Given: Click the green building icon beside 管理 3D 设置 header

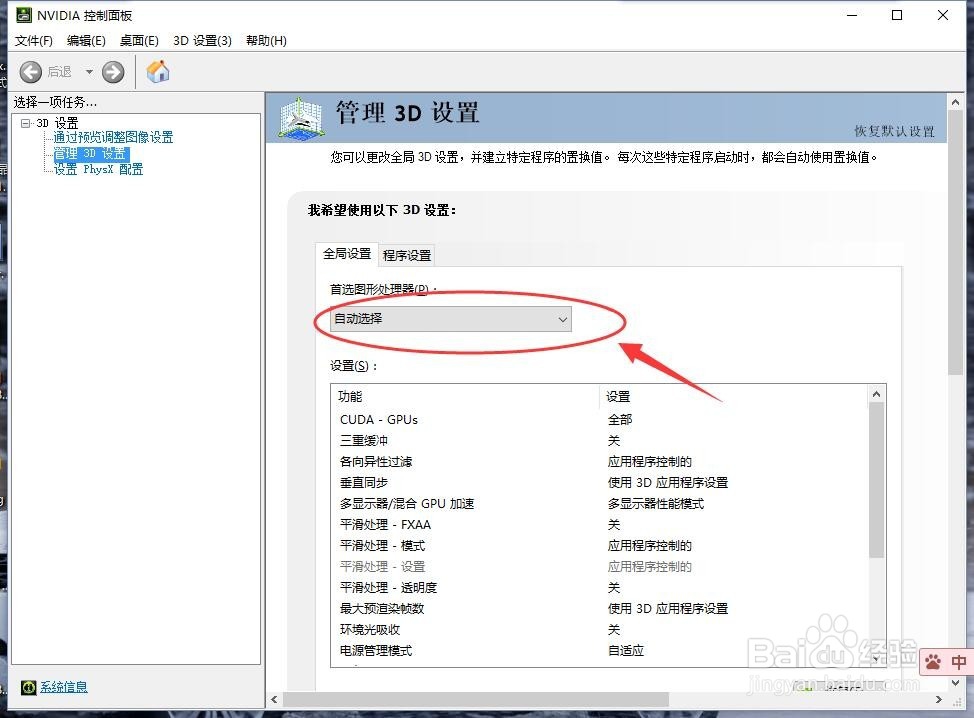Looking at the screenshot, I should pyautogui.click(x=298, y=118).
